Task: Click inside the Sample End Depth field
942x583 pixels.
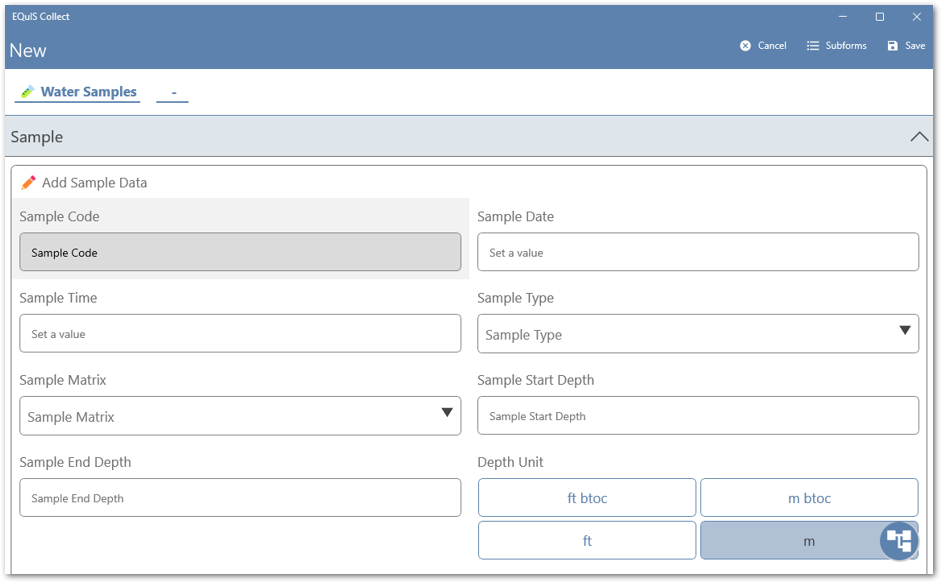Action: (240, 497)
